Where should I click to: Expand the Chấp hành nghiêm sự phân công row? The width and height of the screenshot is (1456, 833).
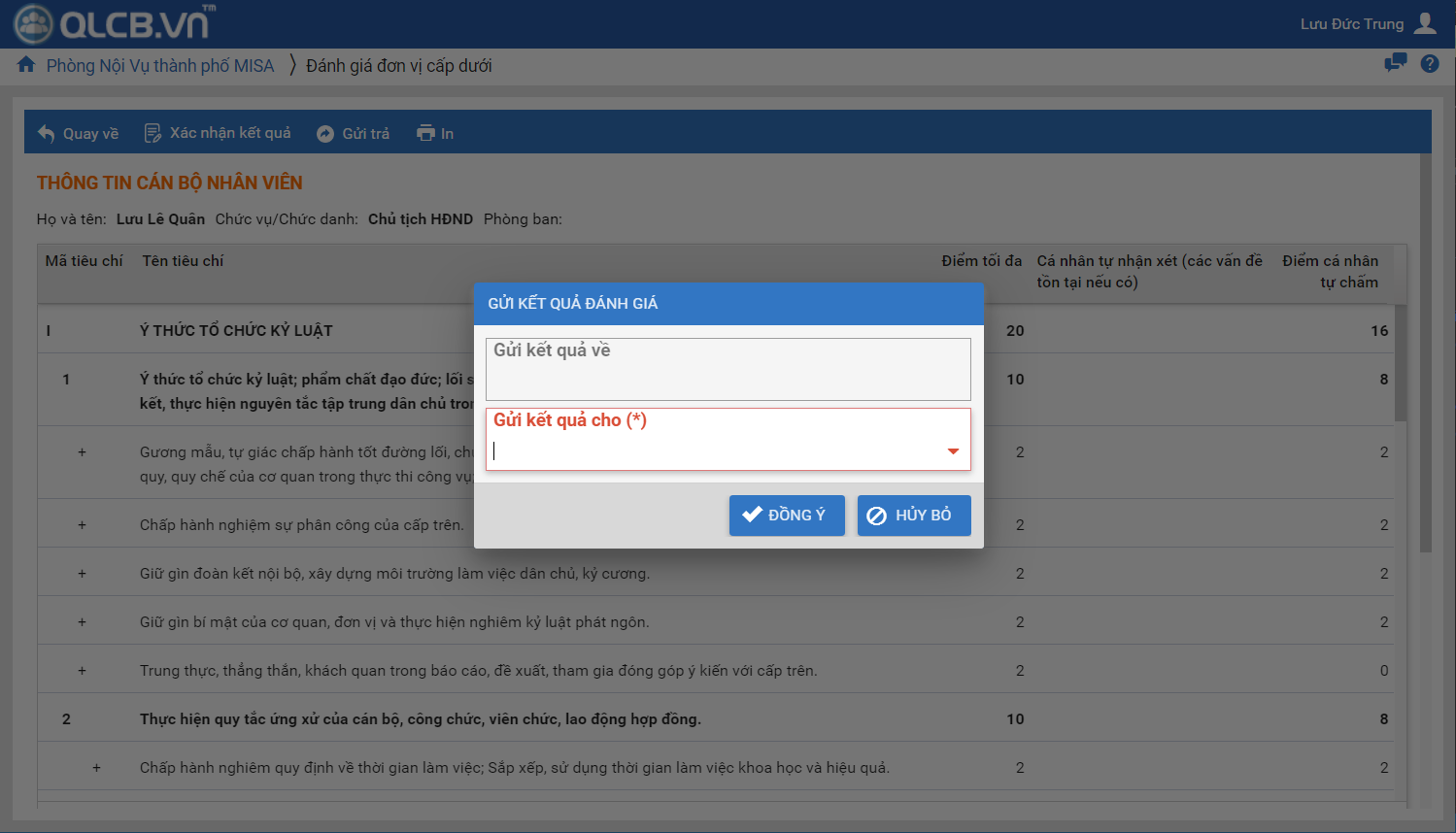[82, 525]
